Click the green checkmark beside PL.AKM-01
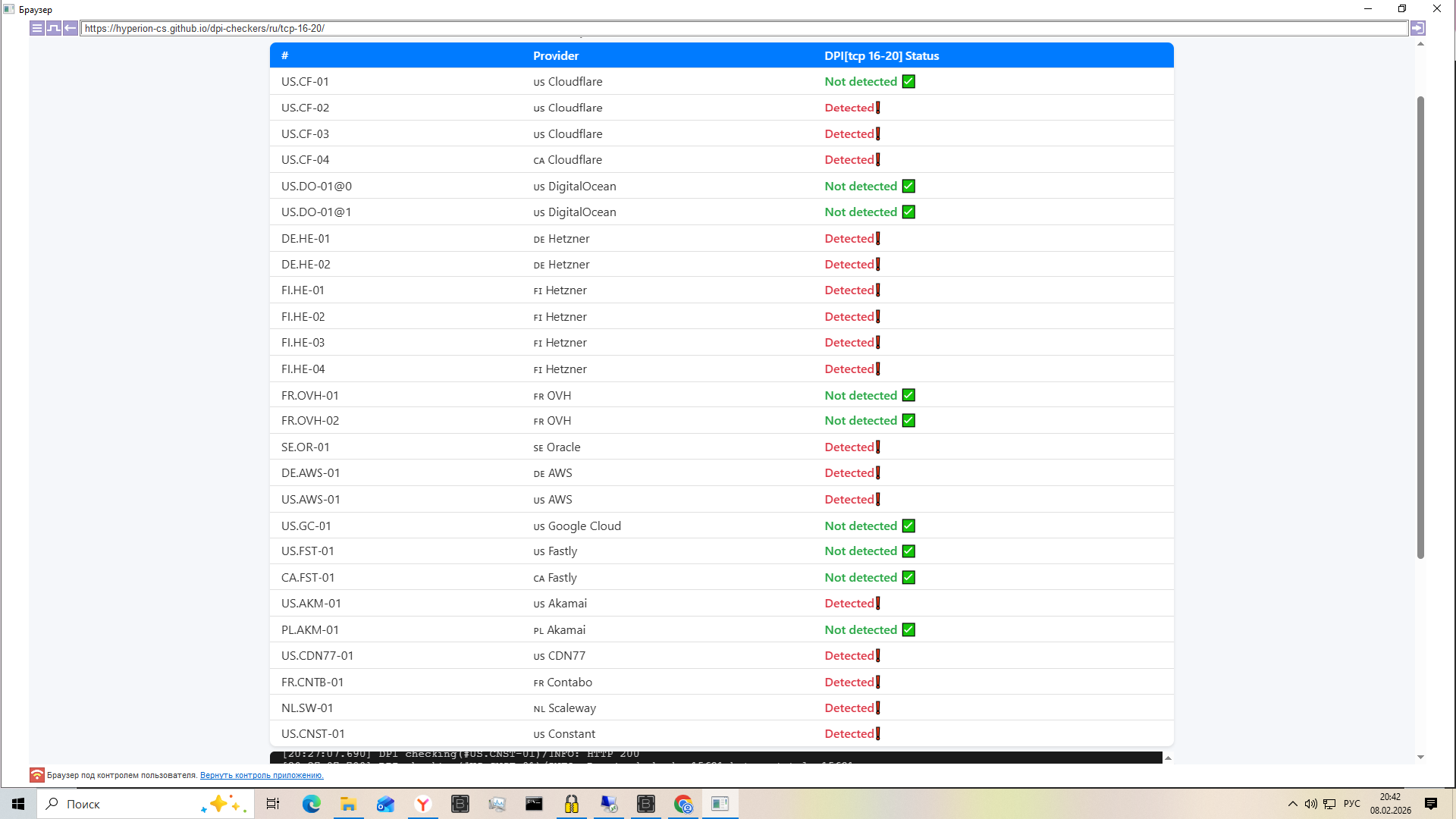 click(908, 629)
